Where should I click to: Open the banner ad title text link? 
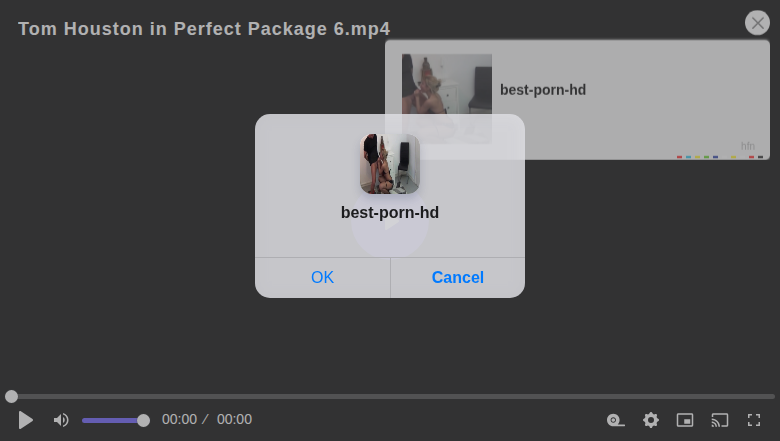tap(543, 90)
